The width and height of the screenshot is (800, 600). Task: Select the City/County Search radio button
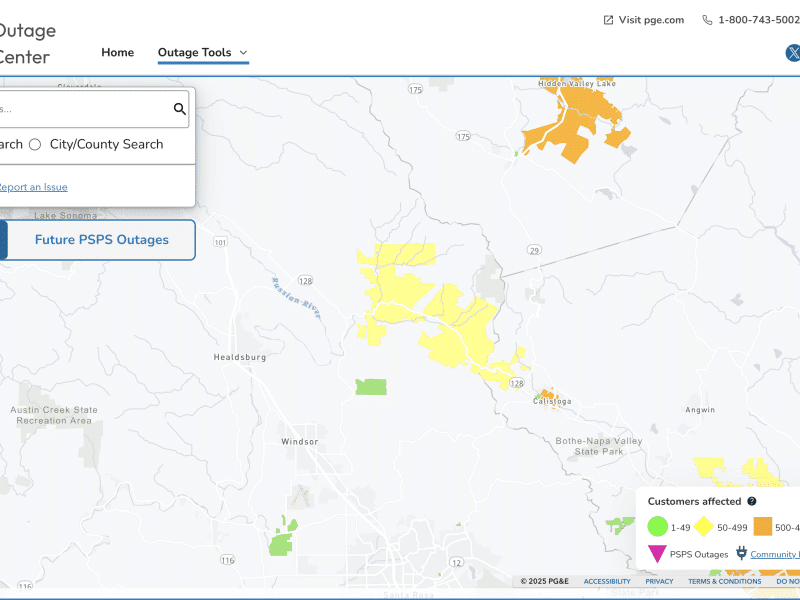tap(35, 144)
